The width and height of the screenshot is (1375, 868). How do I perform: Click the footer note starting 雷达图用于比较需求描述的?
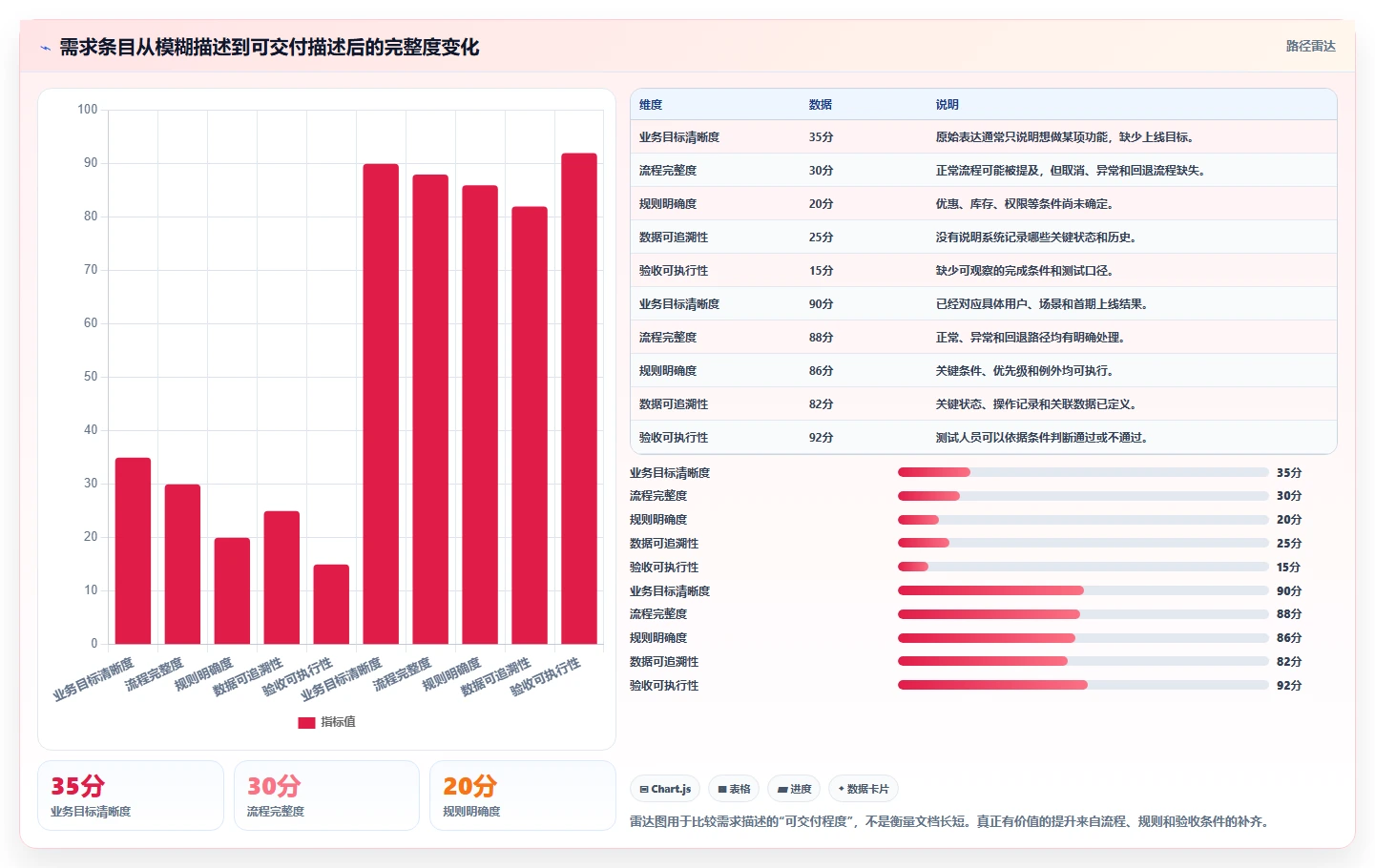point(948,821)
